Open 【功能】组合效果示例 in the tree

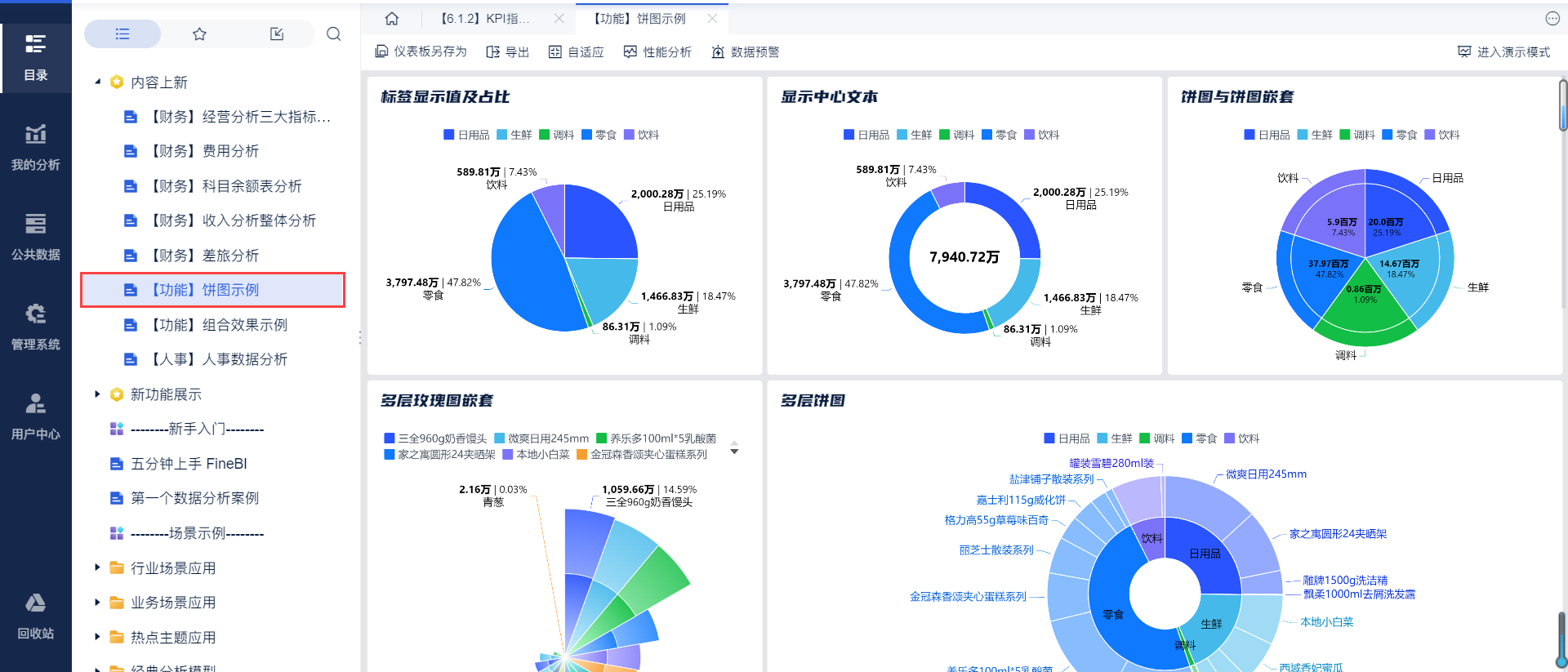click(218, 325)
